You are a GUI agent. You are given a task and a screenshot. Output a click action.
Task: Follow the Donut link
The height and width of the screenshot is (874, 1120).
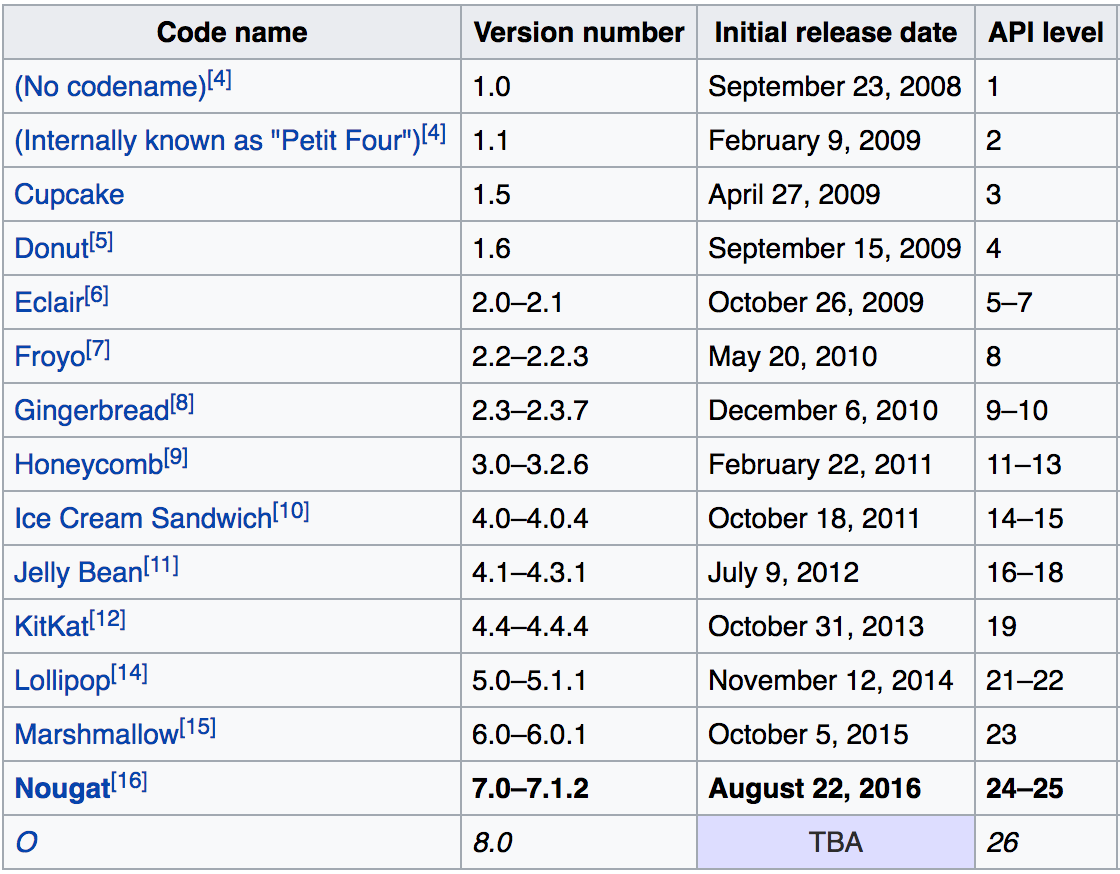tap(52, 248)
